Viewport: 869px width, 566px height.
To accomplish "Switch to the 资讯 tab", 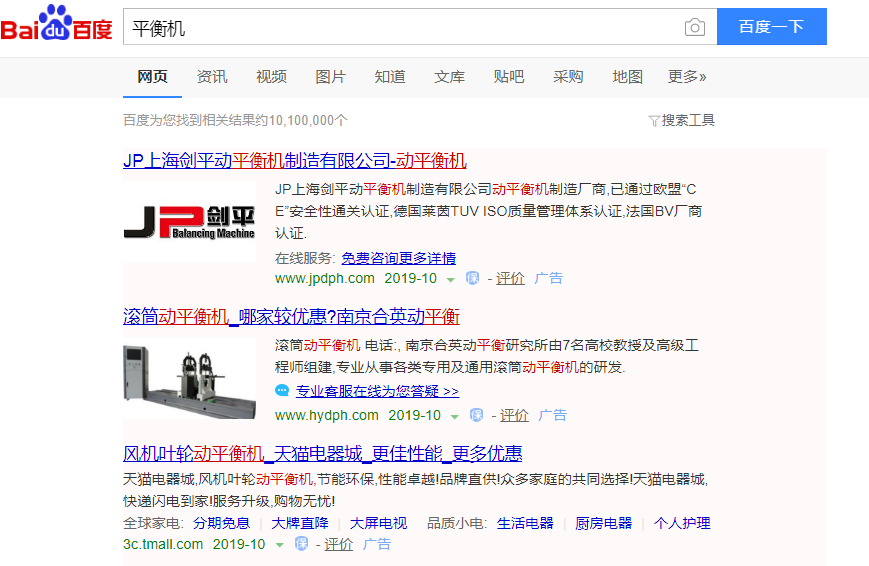I will 212,77.
